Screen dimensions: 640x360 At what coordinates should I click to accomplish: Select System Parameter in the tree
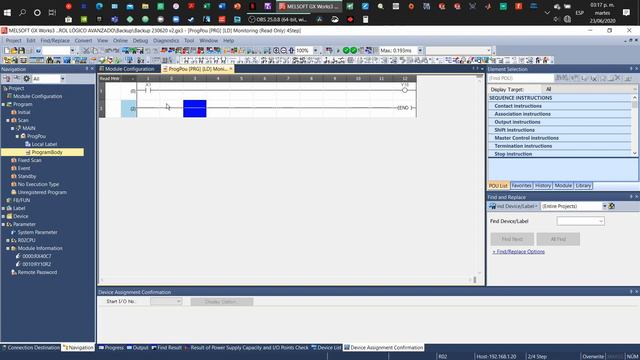coord(37,232)
